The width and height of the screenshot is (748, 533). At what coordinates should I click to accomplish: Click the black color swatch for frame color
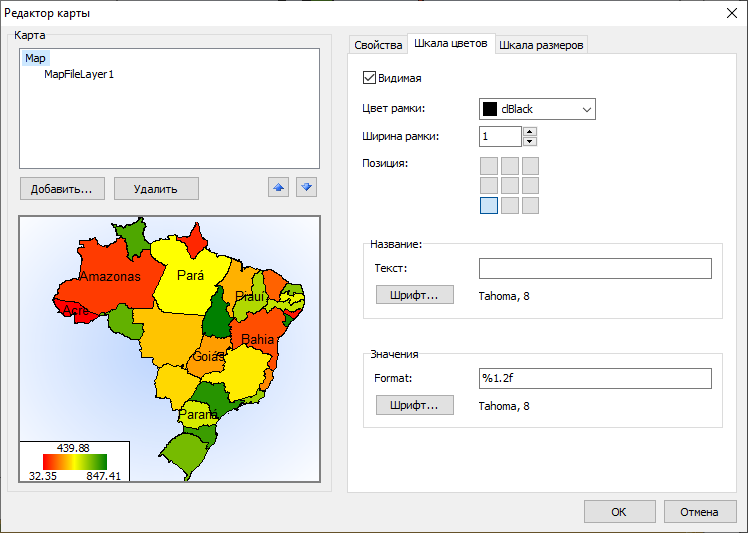[490, 109]
